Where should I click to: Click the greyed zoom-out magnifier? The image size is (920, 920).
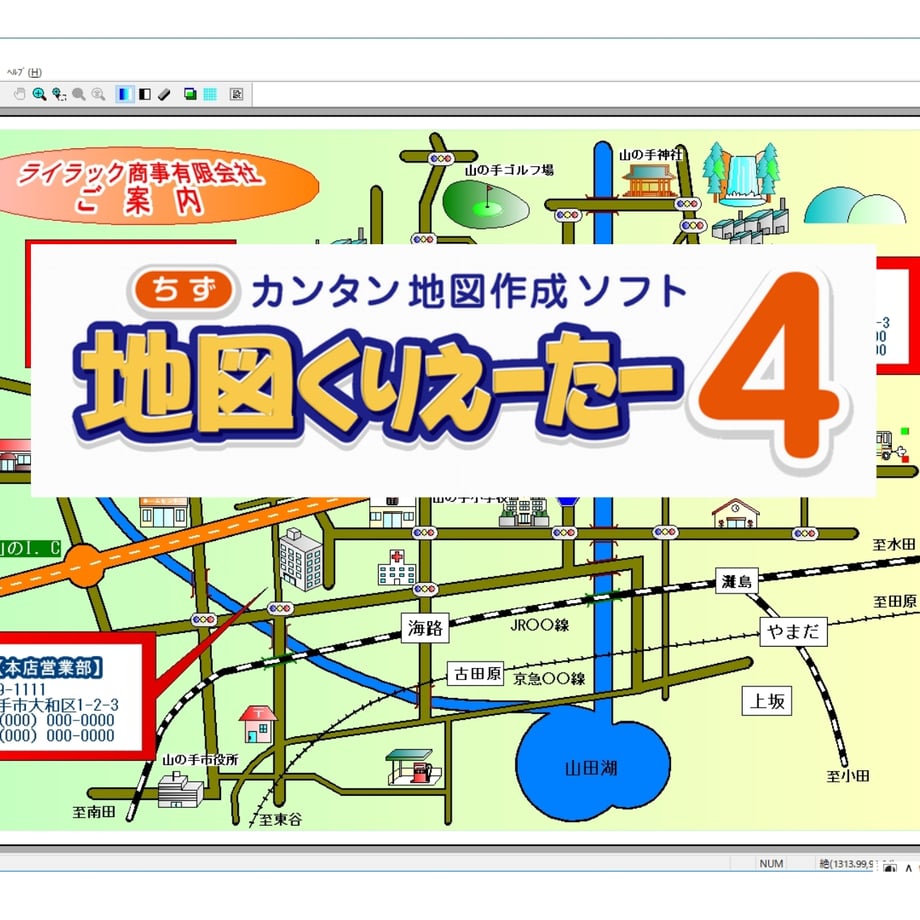(x=79, y=94)
